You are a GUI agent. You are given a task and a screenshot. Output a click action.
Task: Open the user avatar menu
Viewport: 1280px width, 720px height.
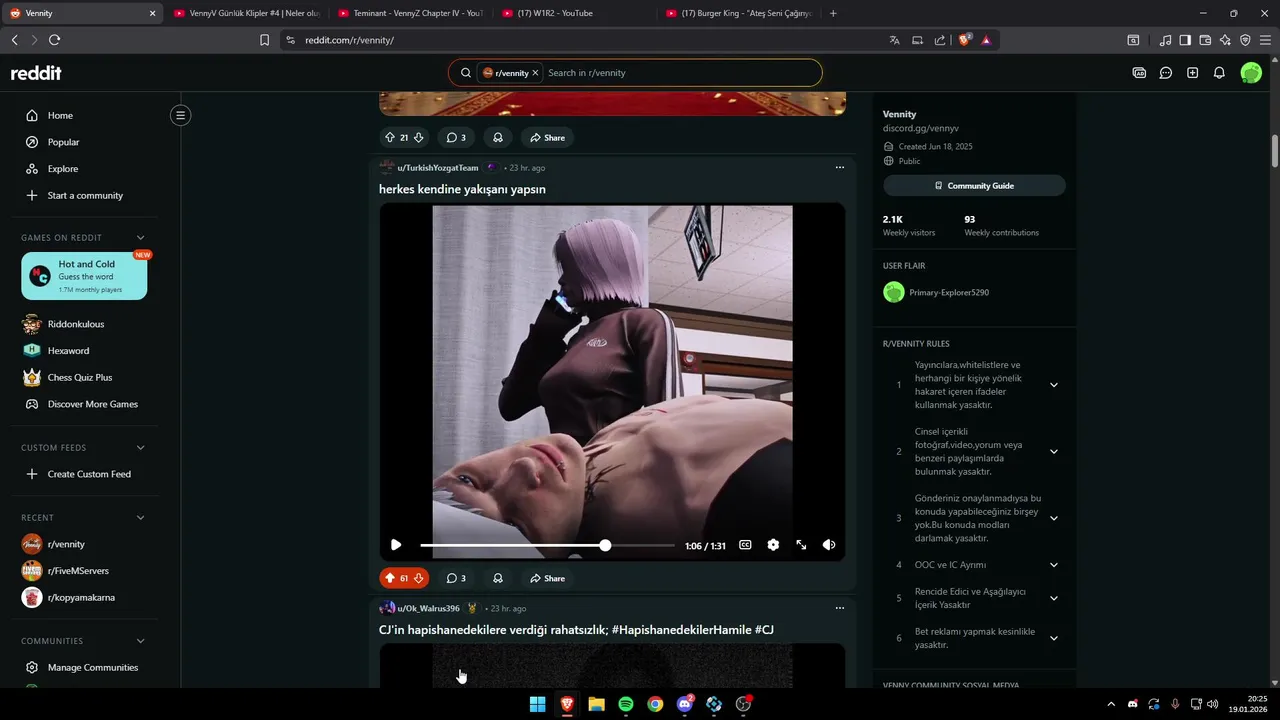coord(1251,73)
